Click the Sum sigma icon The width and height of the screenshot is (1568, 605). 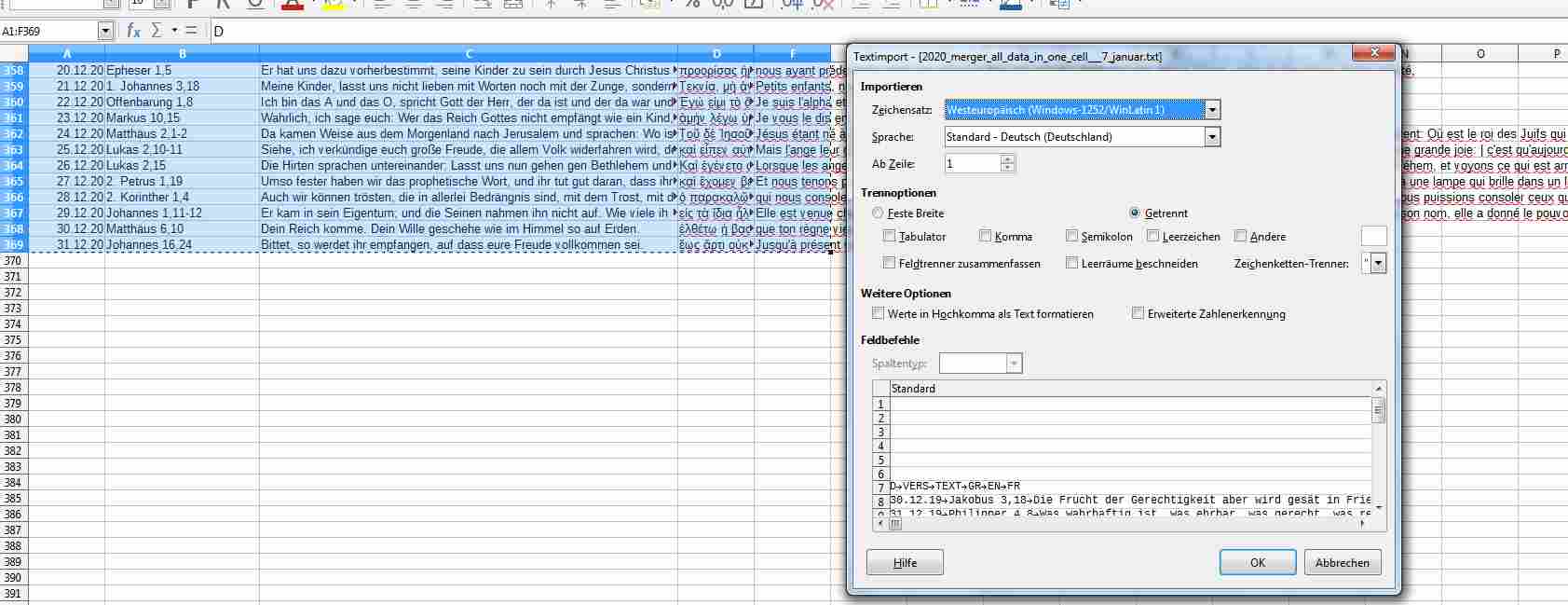coord(157,31)
